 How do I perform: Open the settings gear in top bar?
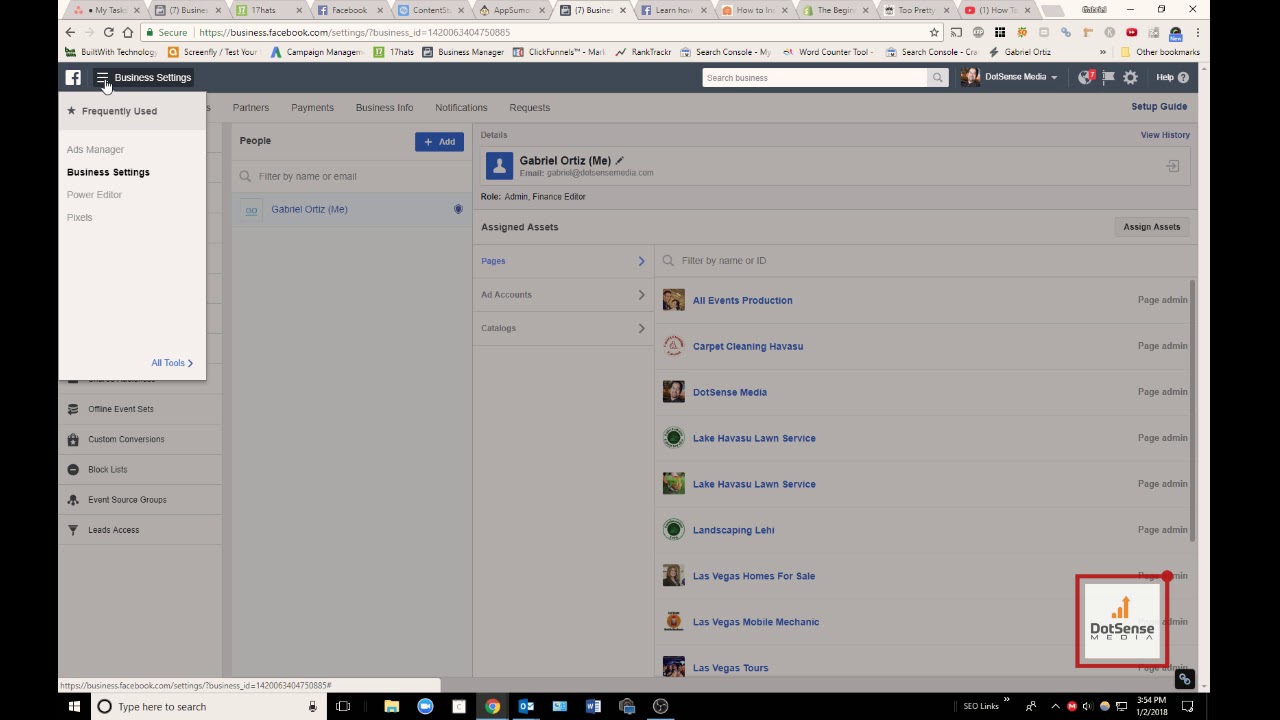pyautogui.click(x=1130, y=77)
